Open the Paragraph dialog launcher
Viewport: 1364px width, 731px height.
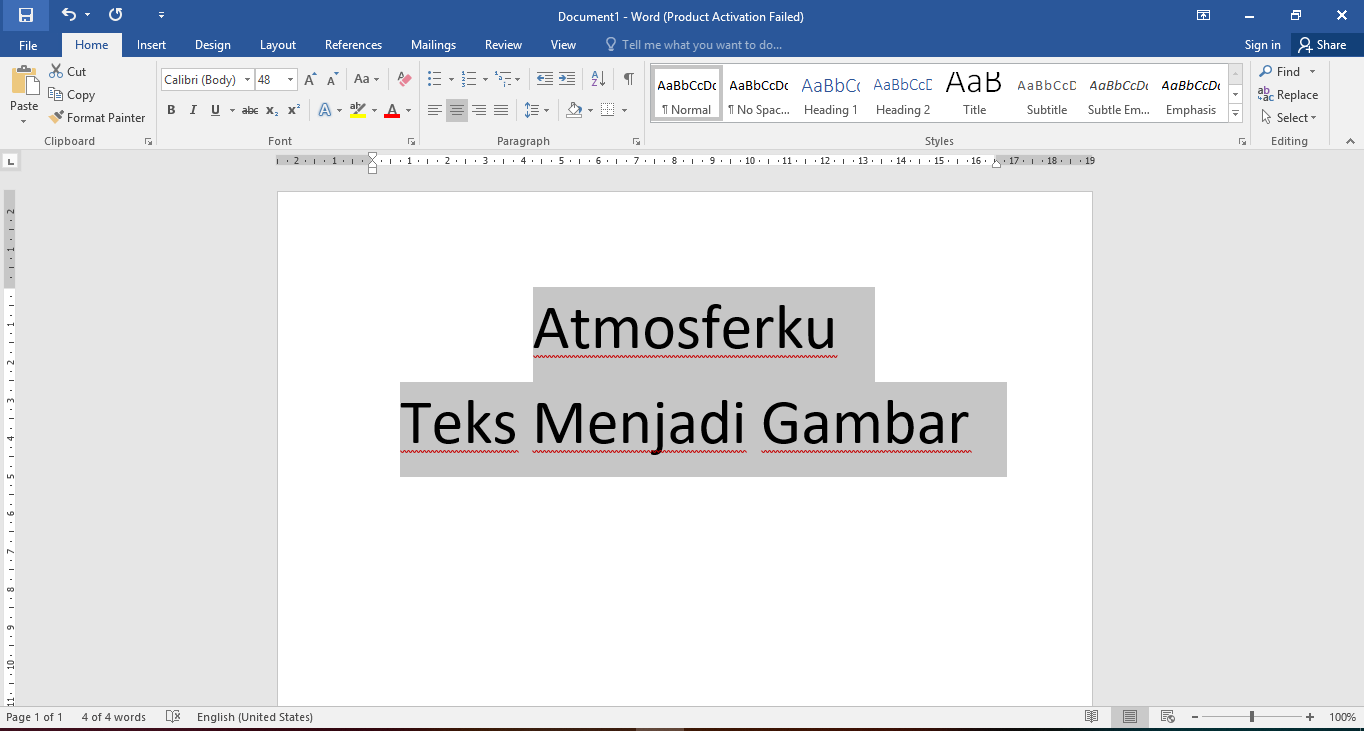pos(636,142)
